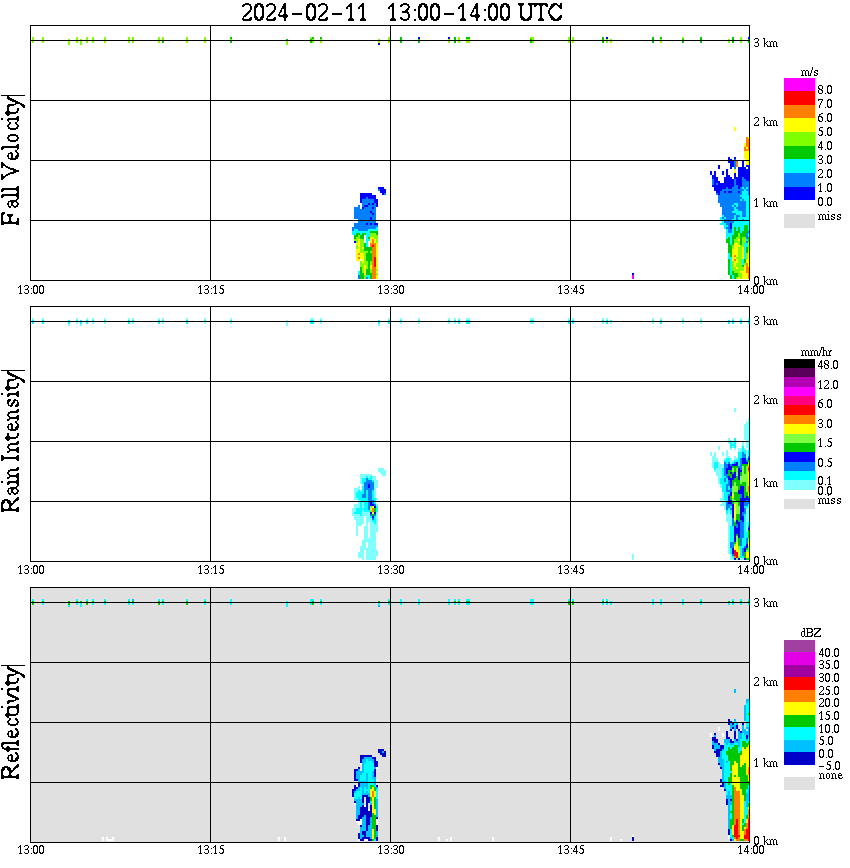Viewport: 850px width, 868px height.
Task: Click "13:45" under the Fall Velocity plot
Action: [x=571, y=290]
